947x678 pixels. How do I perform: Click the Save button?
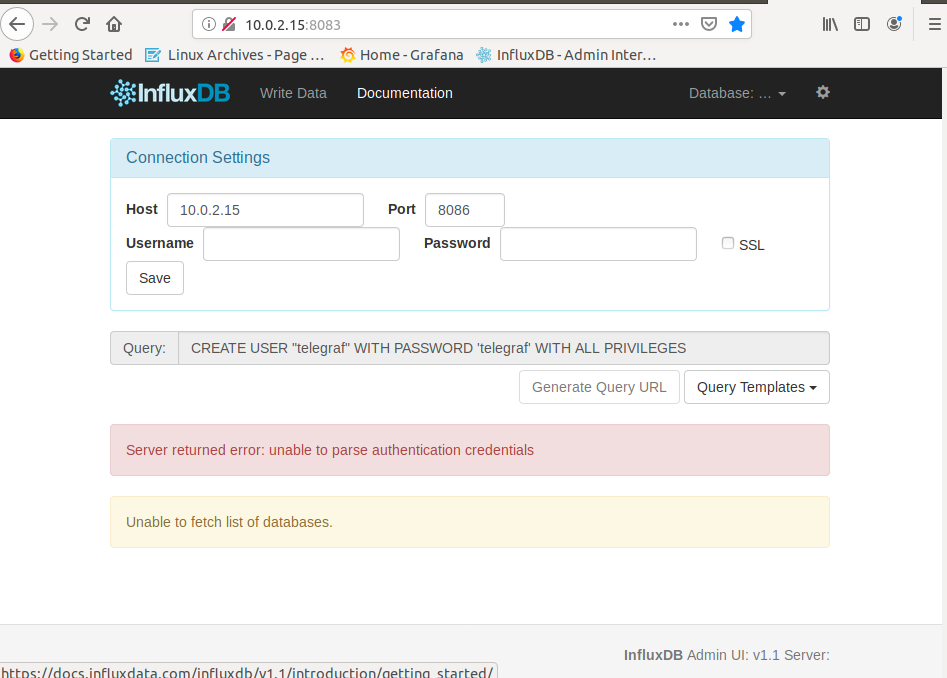(x=155, y=278)
